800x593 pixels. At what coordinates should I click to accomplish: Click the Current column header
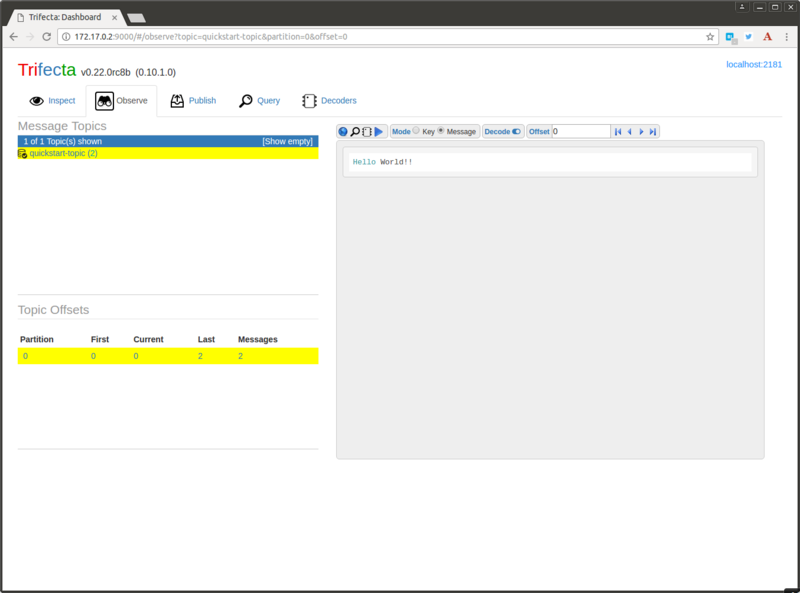(148, 339)
